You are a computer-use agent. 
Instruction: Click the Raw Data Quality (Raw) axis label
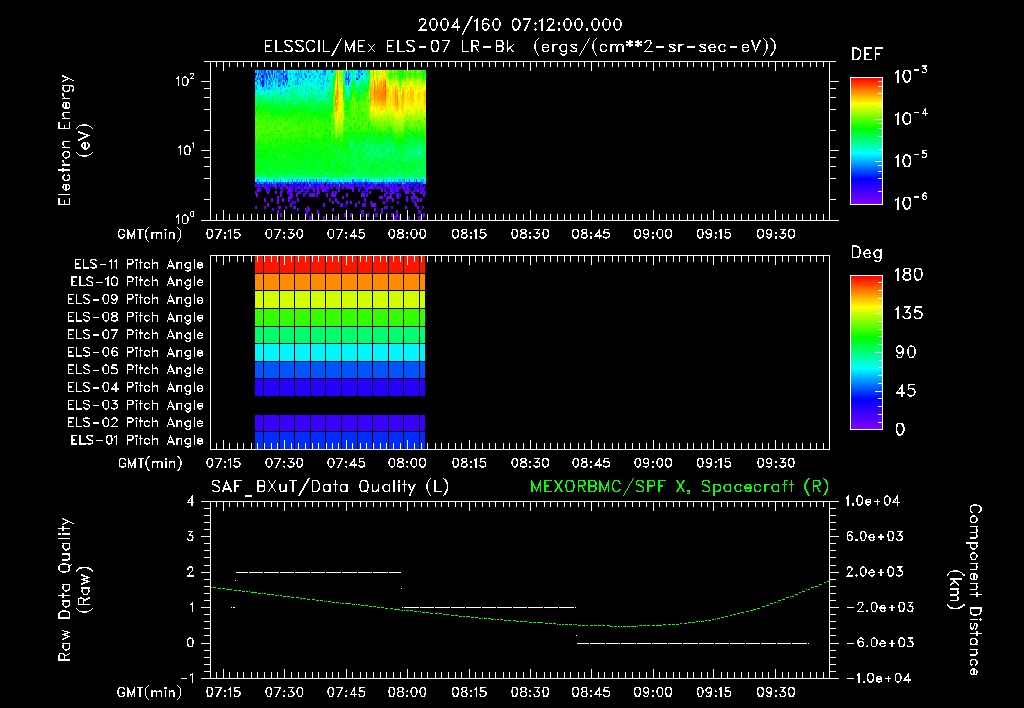(x=73, y=590)
